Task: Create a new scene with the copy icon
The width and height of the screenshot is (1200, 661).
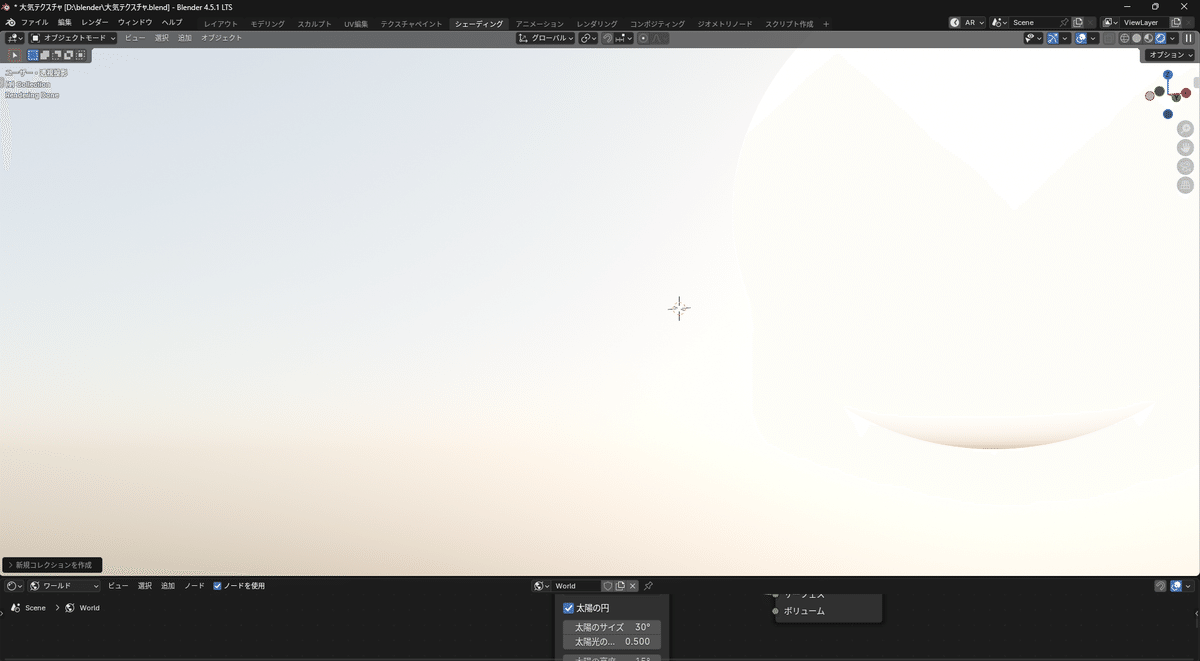Action: pos(1078,22)
